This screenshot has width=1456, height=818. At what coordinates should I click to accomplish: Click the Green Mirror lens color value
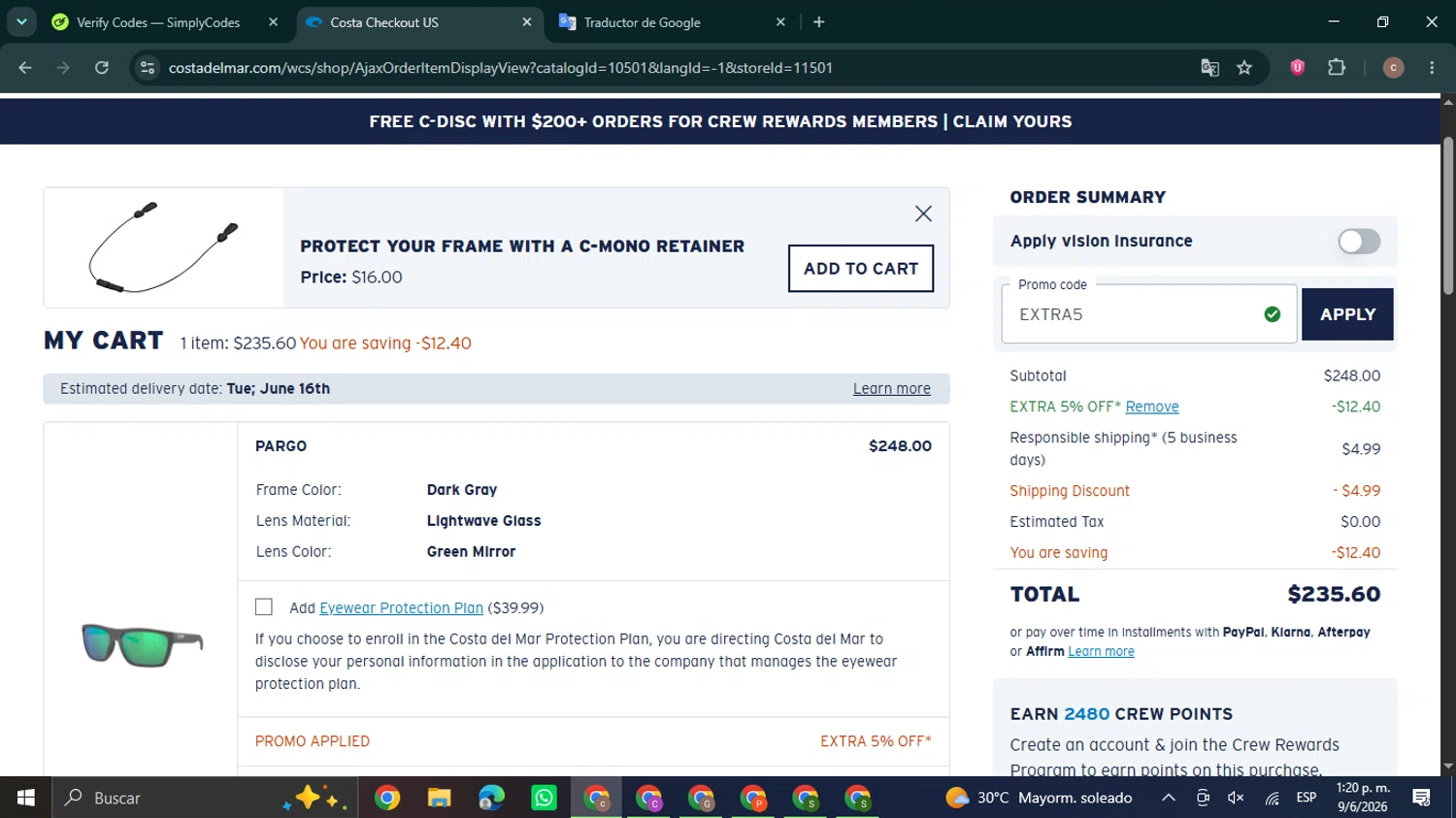point(471,552)
